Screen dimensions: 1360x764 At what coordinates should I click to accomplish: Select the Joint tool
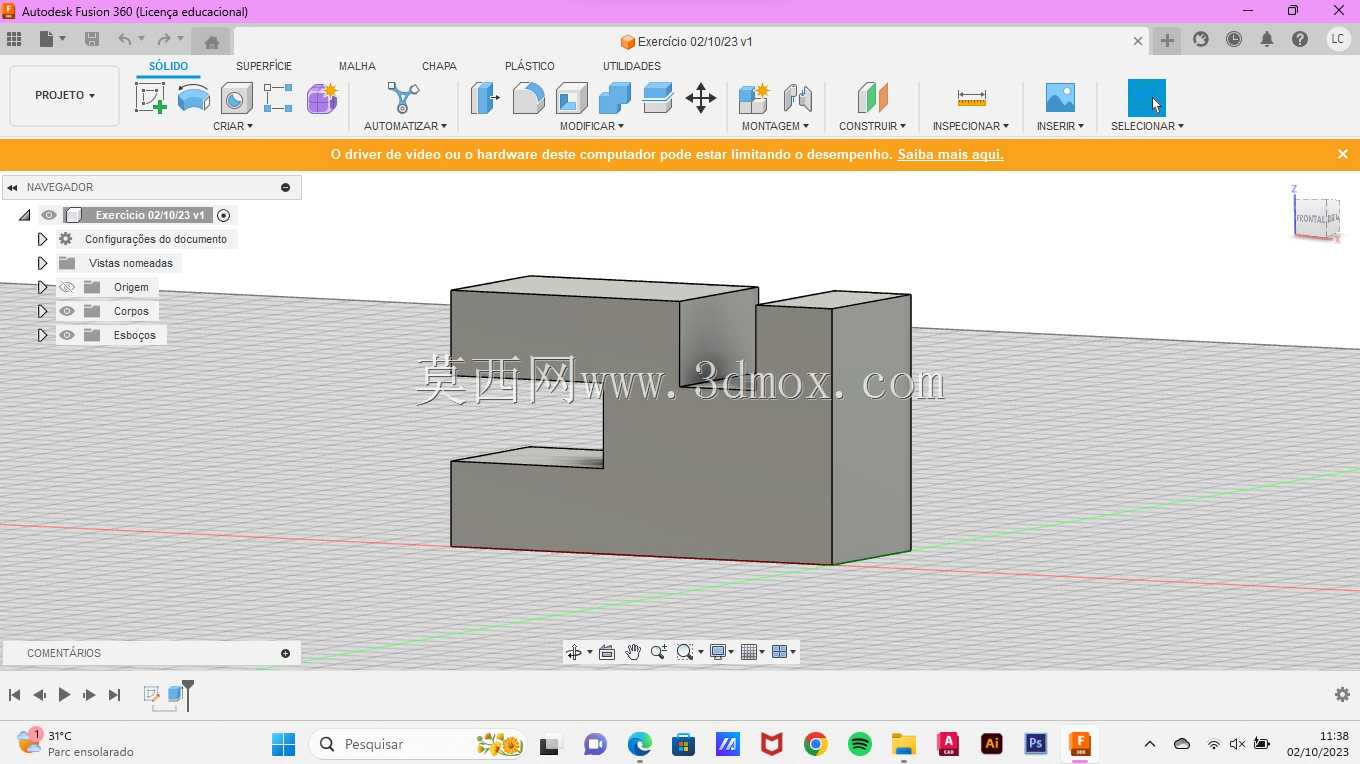[x=797, y=98]
